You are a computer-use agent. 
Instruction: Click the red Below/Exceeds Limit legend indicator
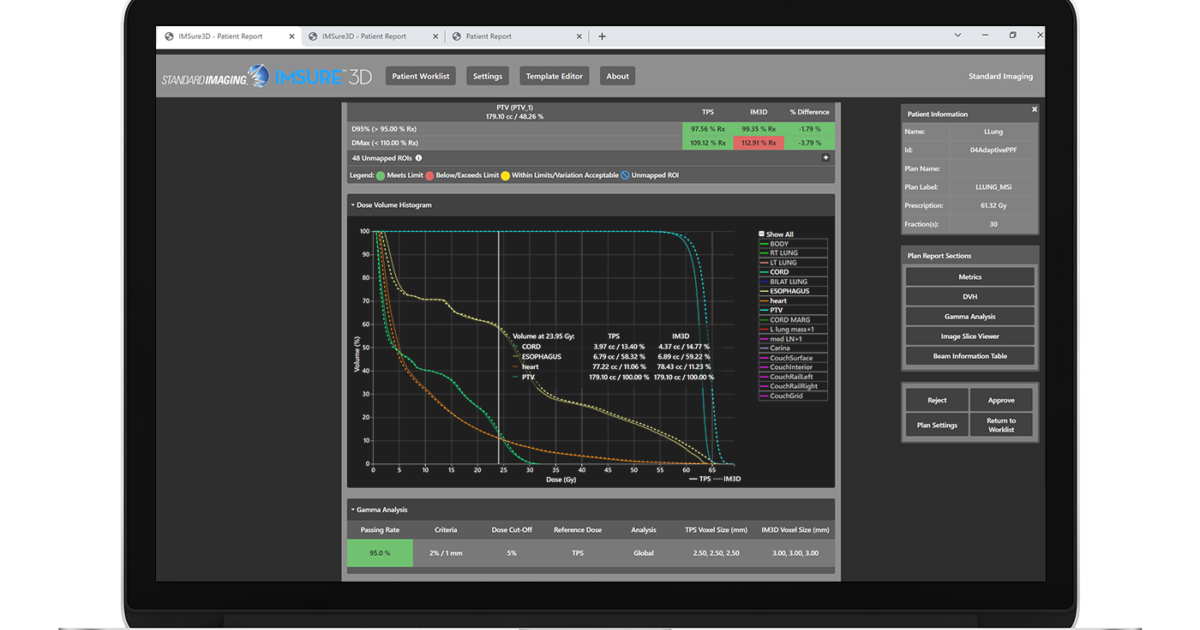click(x=428, y=176)
